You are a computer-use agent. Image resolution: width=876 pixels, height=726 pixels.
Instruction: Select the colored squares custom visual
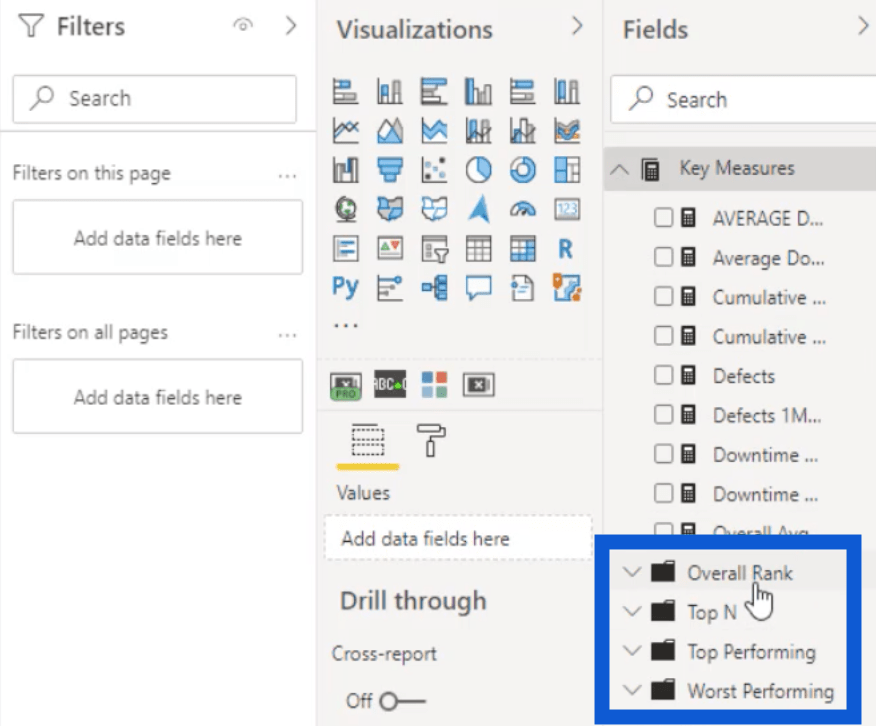434,384
